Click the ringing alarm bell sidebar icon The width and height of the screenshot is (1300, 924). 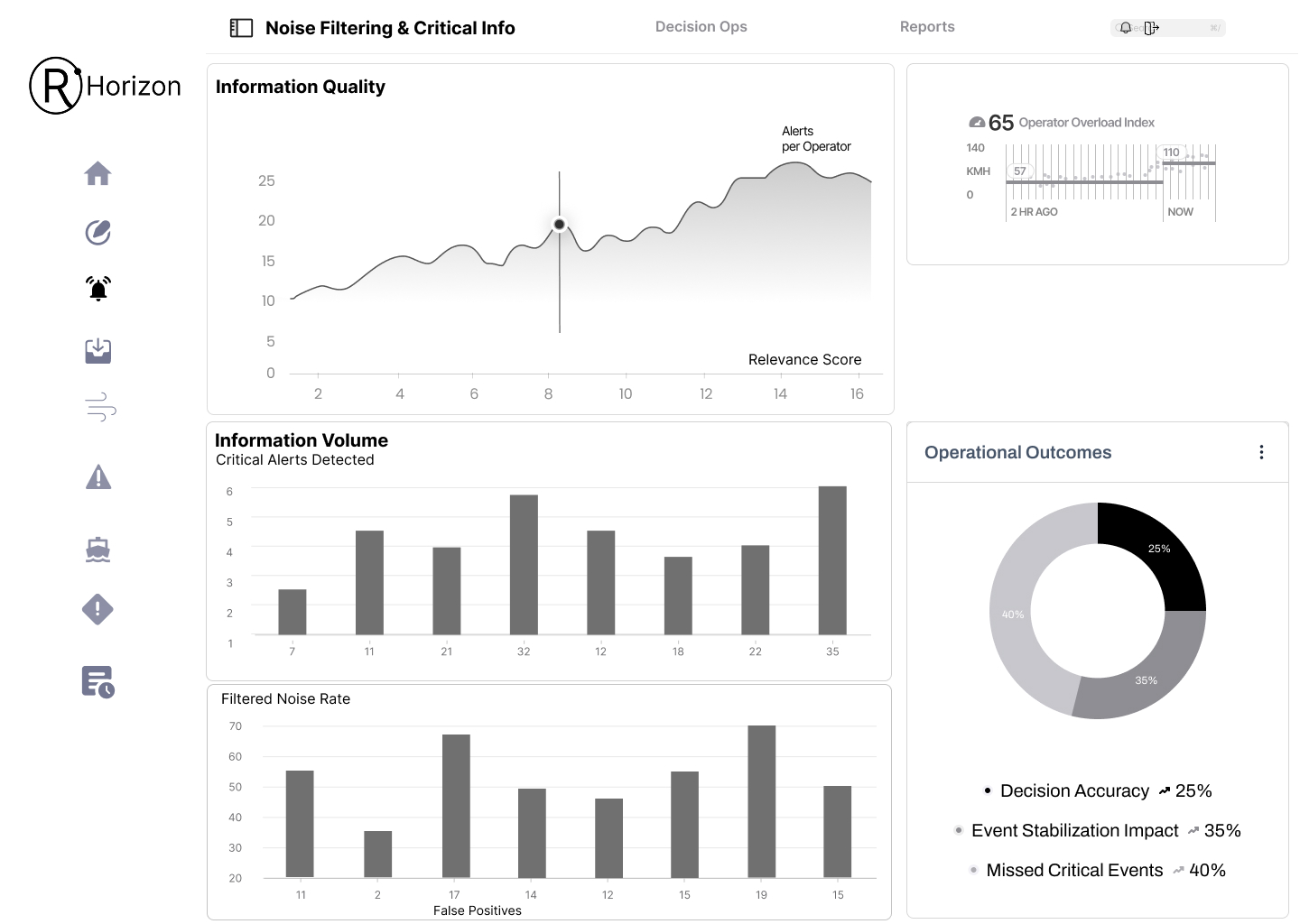point(98,289)
